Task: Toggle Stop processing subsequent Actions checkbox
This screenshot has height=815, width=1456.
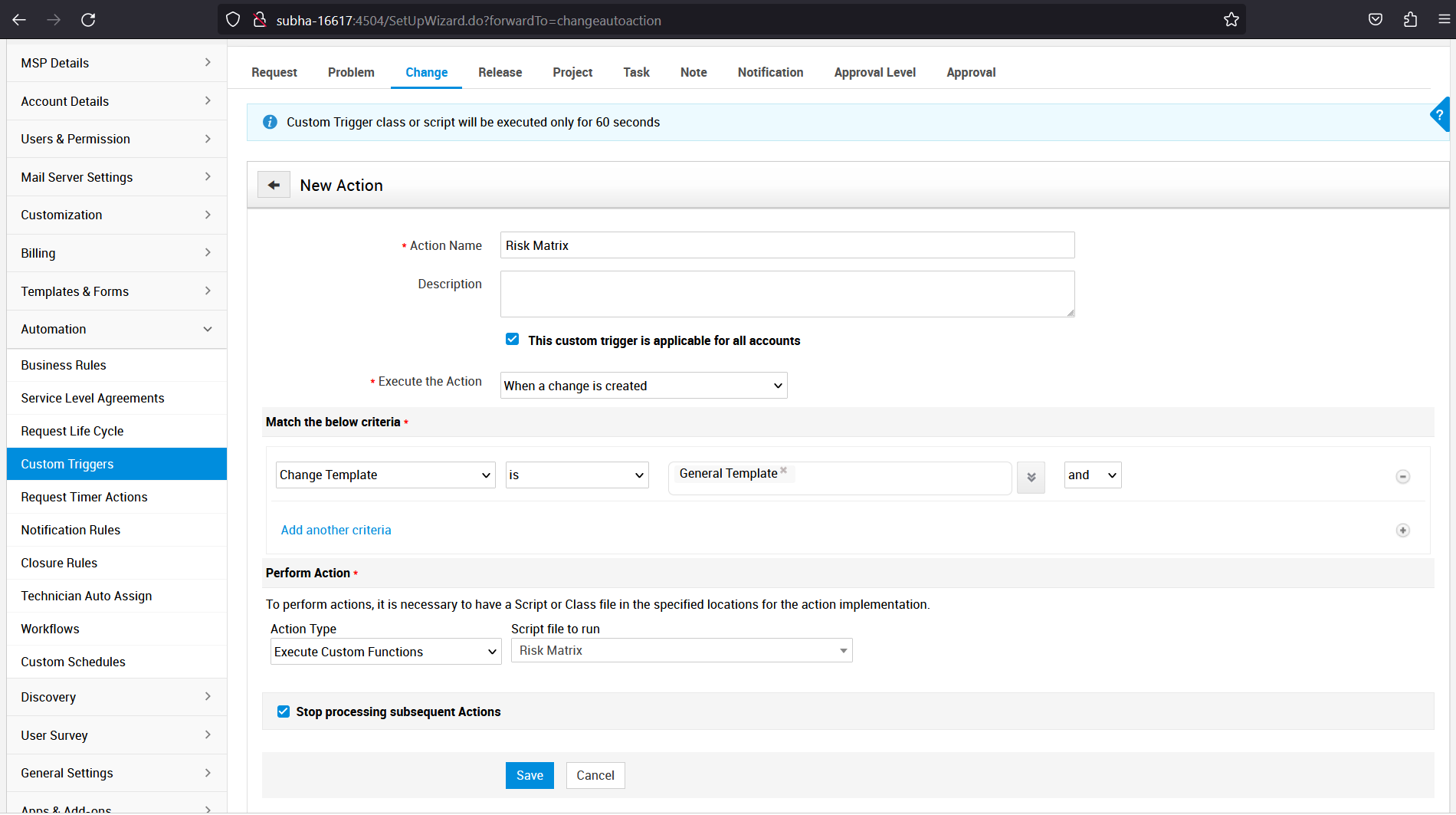Action: (x=284, y=711)
